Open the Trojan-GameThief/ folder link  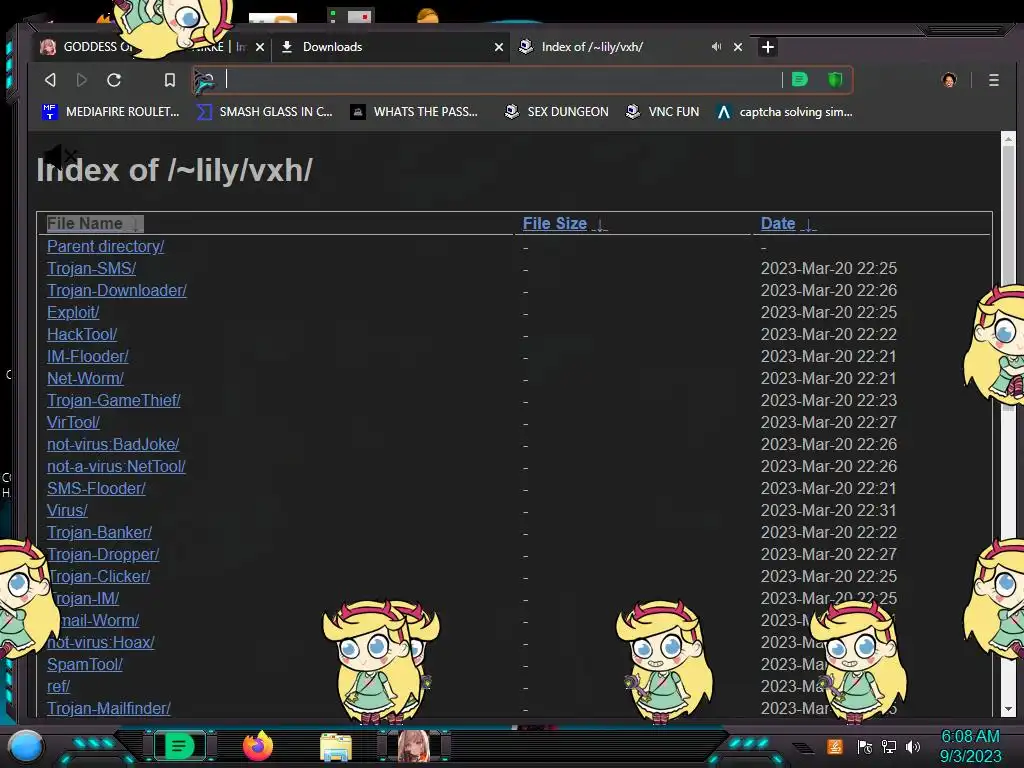(114, 400)
